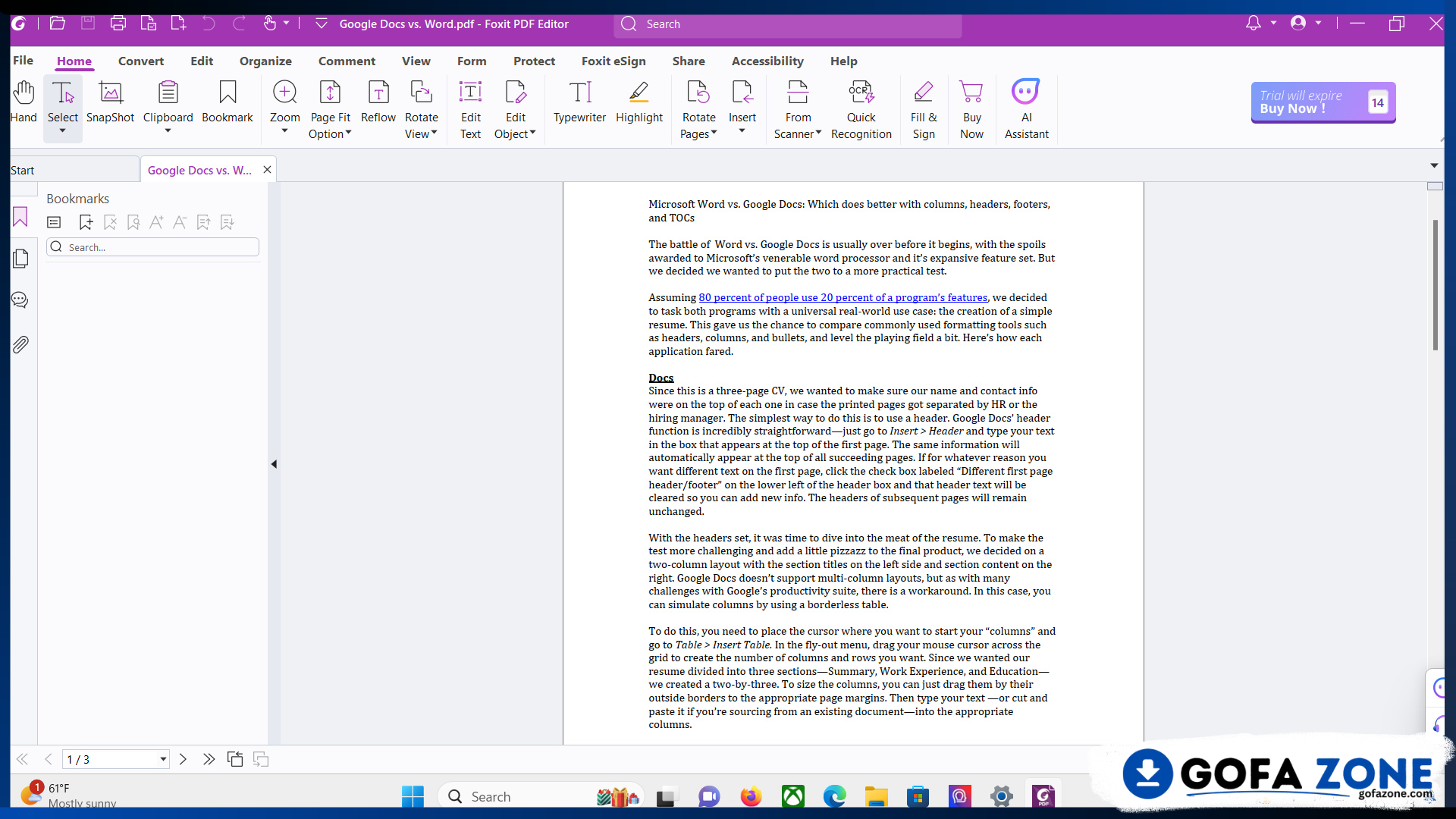Open Microsoft Edge from taskbar
The width and height of the screenshot is (1456, 819).
835,797
